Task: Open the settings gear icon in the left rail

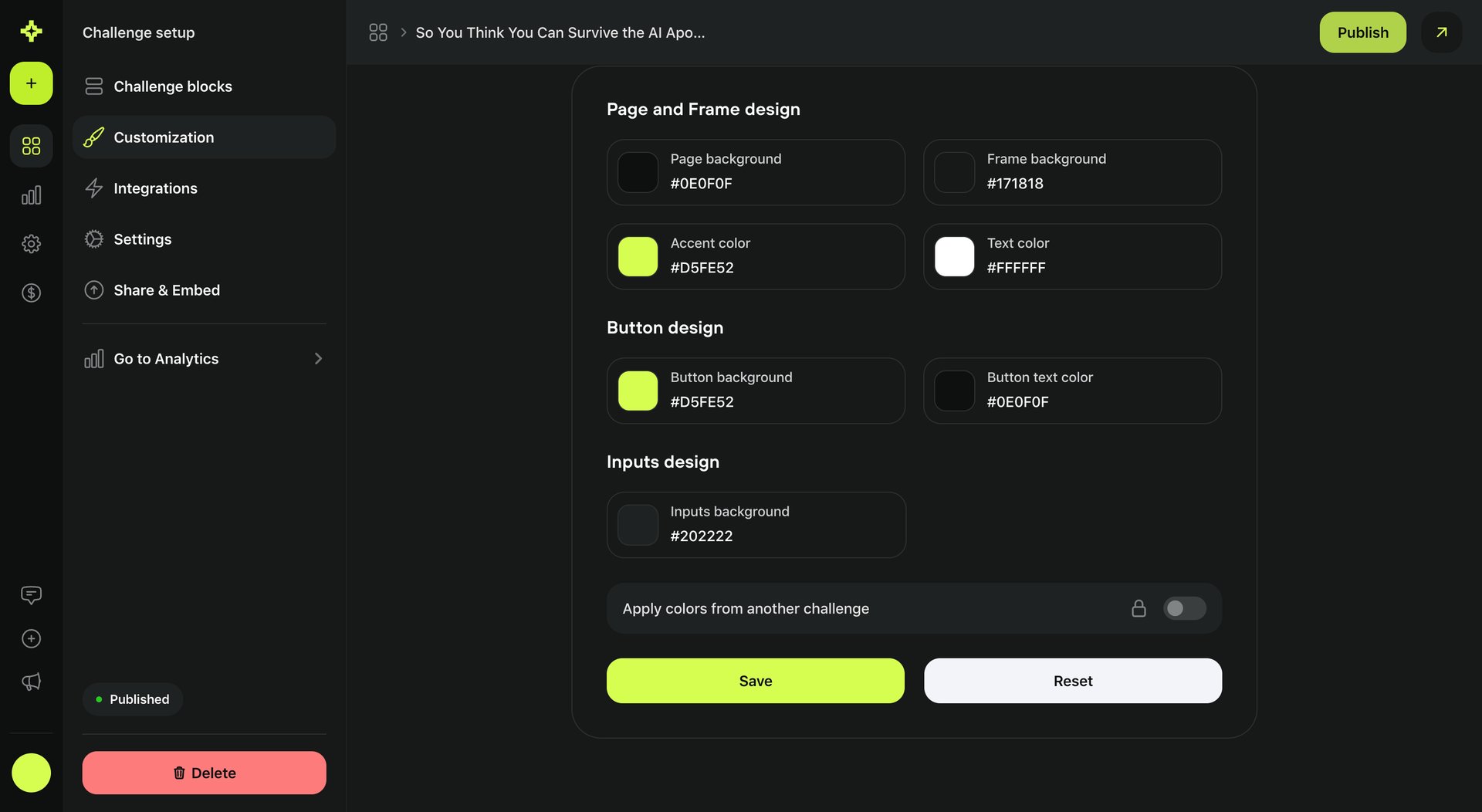Action: tap(31, 243)
